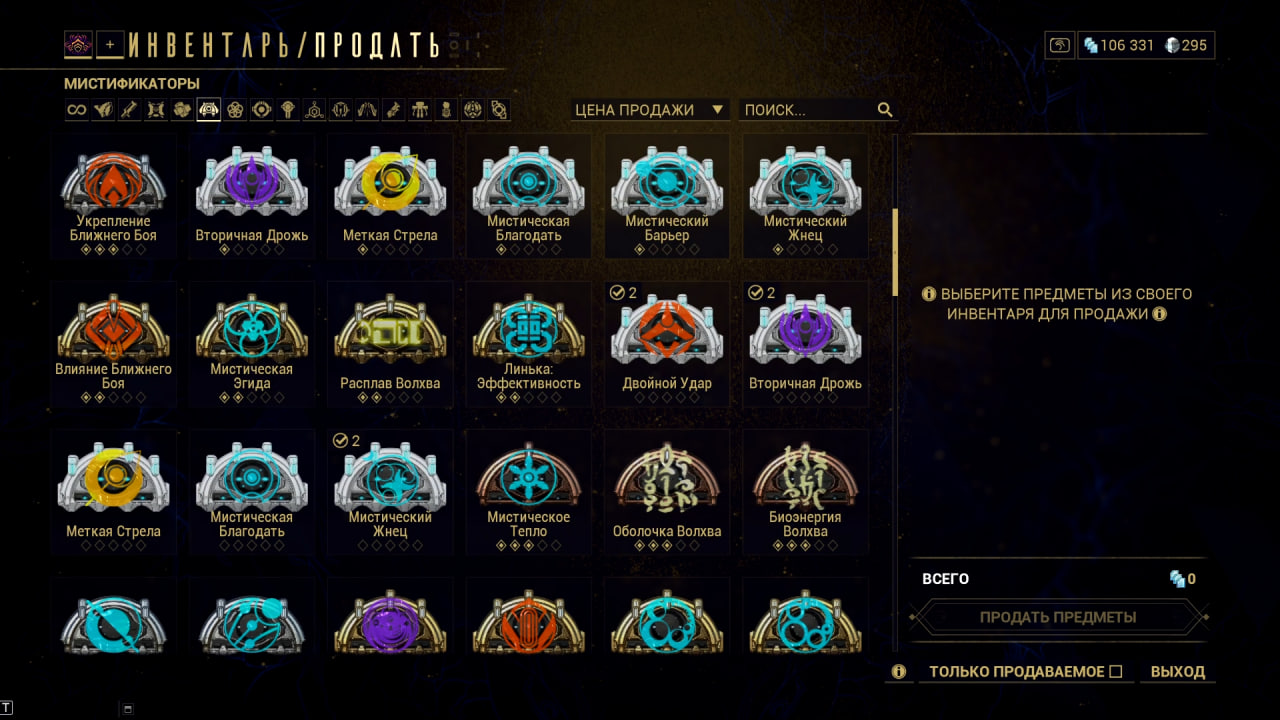Click the plus icon beside the lotus emblem
Image resolution: width=1280 pixels, height=720 pixels.
click(x=110, y=44)
